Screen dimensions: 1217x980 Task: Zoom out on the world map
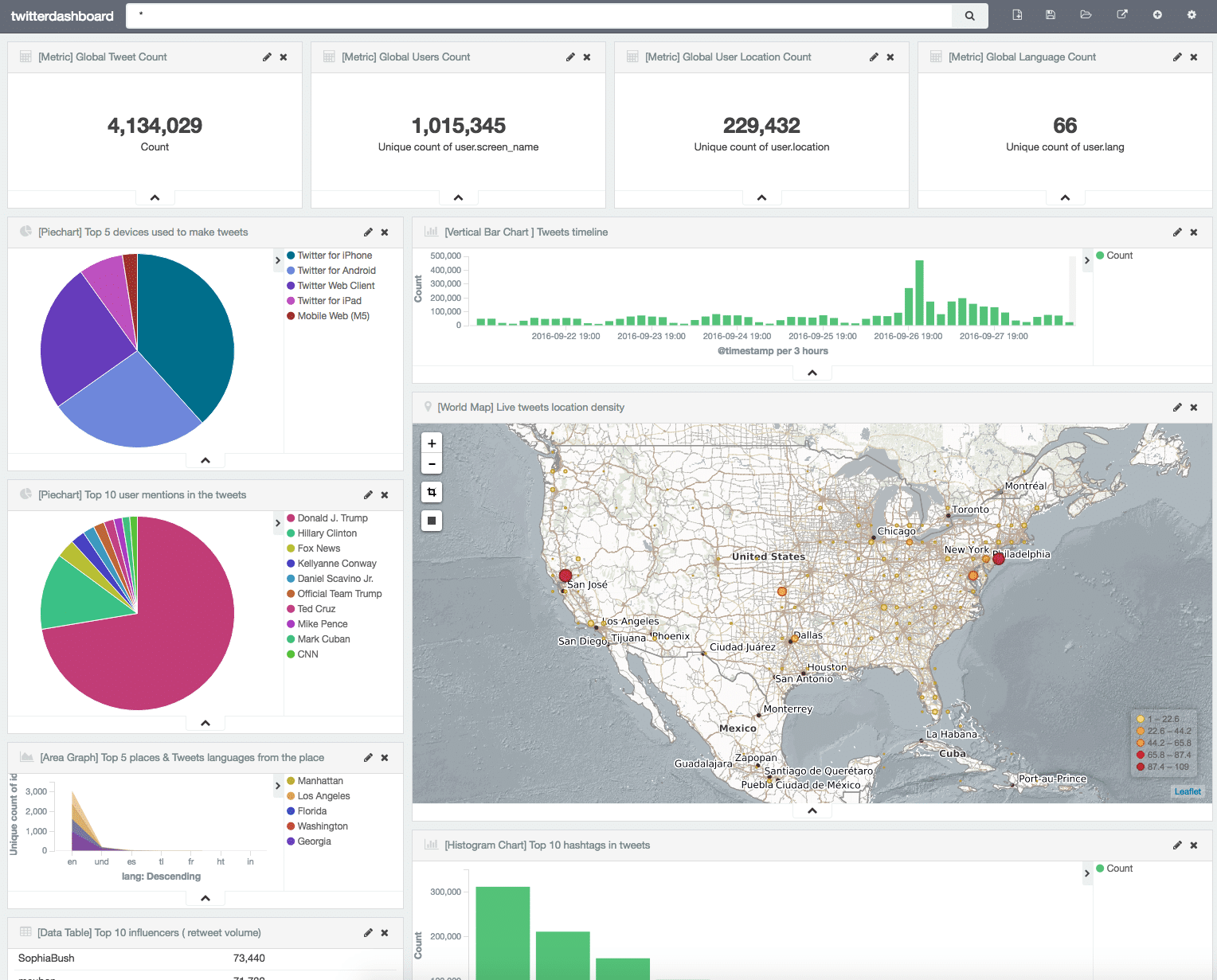click(432, 464)
